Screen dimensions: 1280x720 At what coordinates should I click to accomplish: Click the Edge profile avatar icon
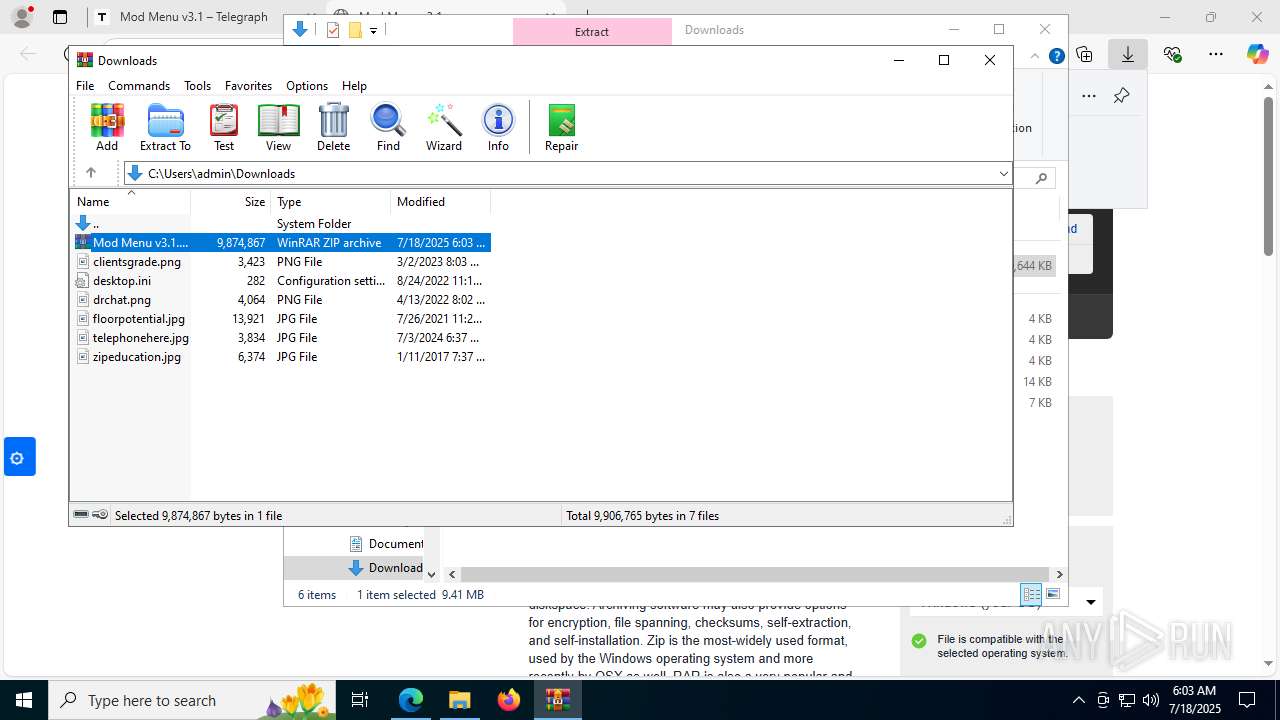pyautogui.click(x=22, y=16)
